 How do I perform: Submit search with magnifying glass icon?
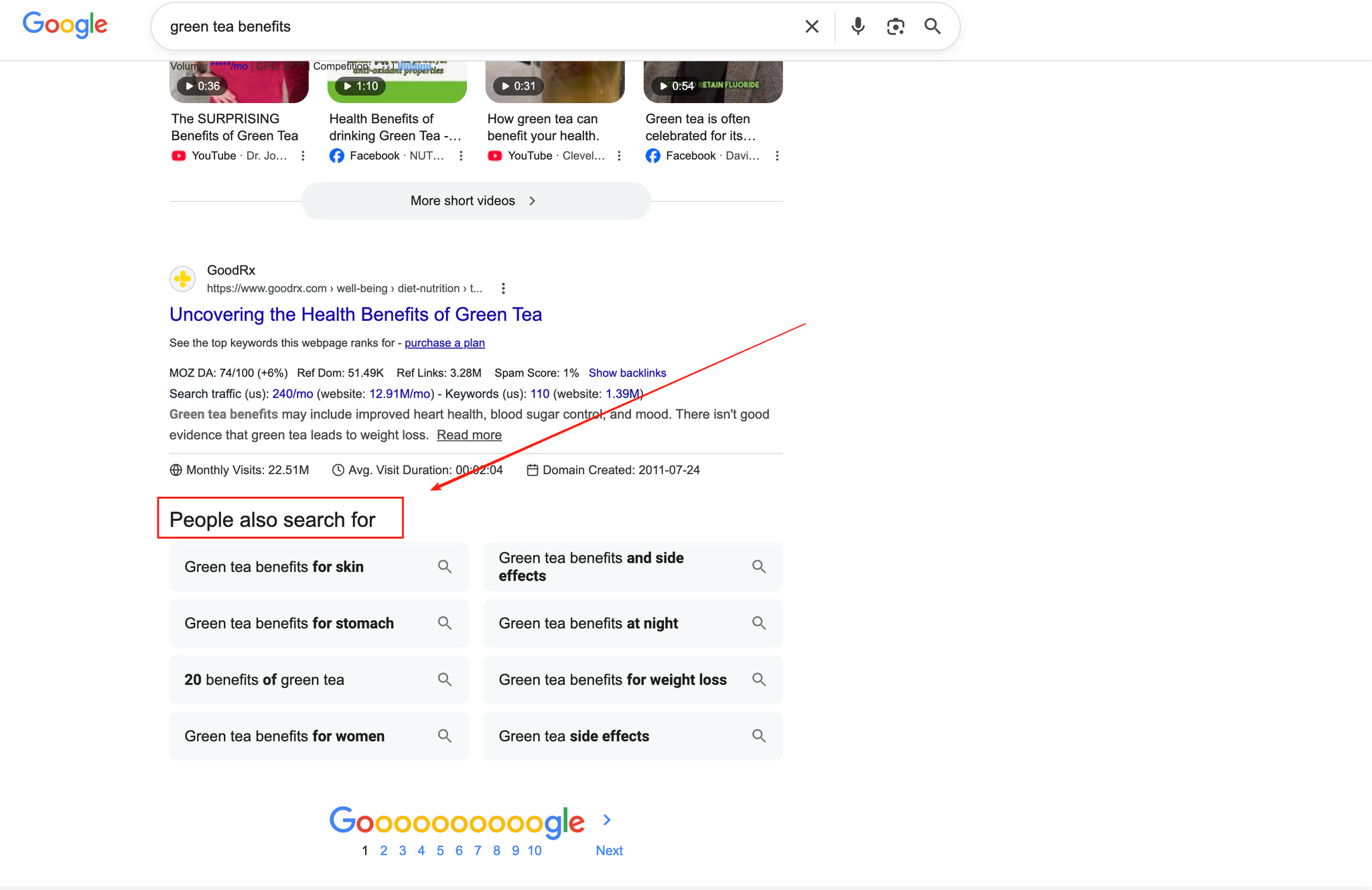tap(932, 27)
